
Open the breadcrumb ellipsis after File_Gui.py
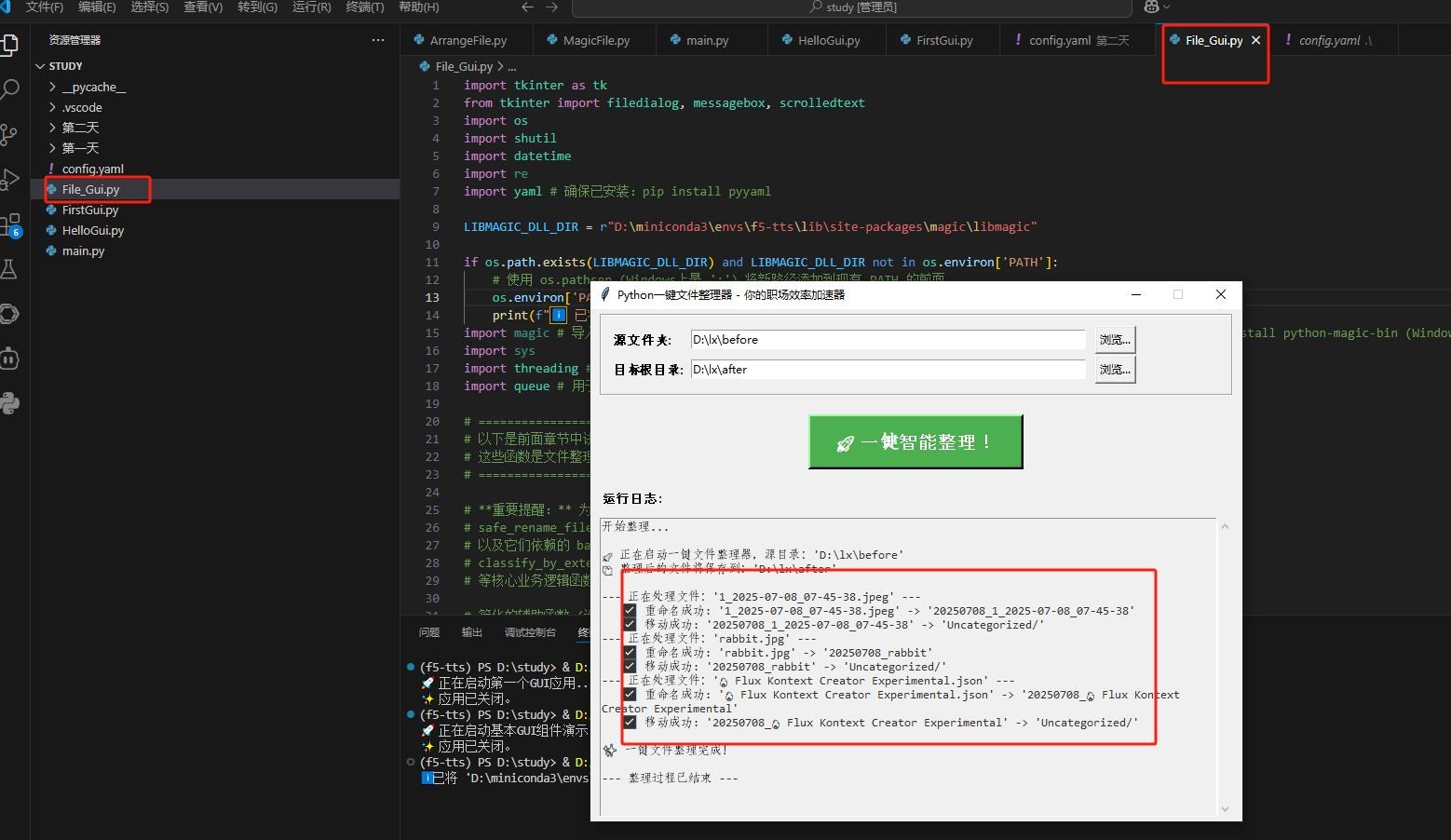point(511,67)
